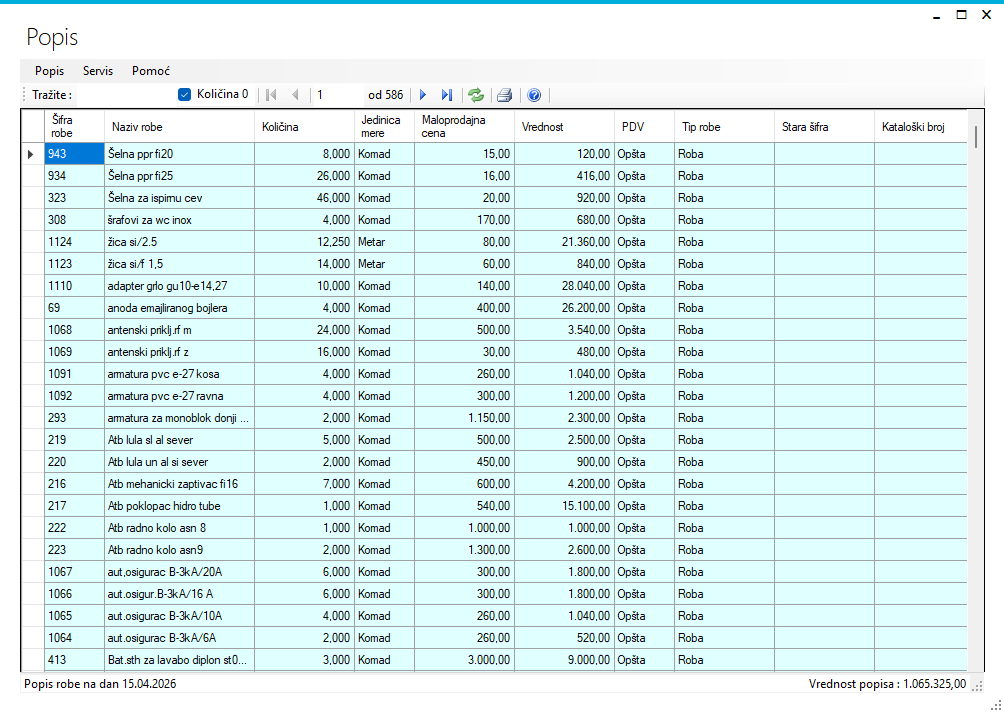Click the row selector arrow for item 943

coord(31,154)
